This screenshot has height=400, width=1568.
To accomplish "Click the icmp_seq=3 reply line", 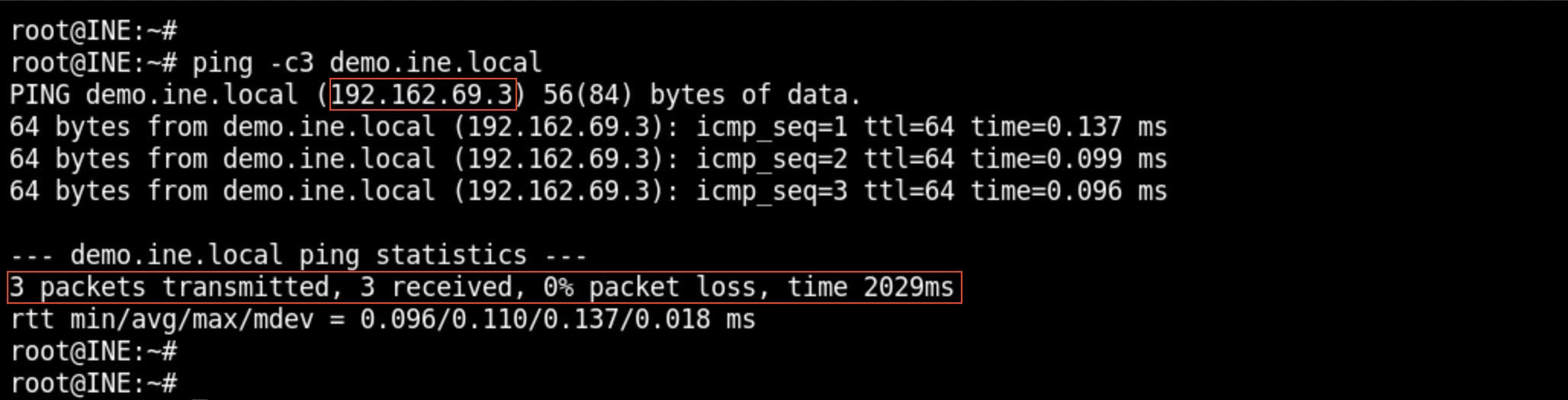I will (x=587, y=191).
